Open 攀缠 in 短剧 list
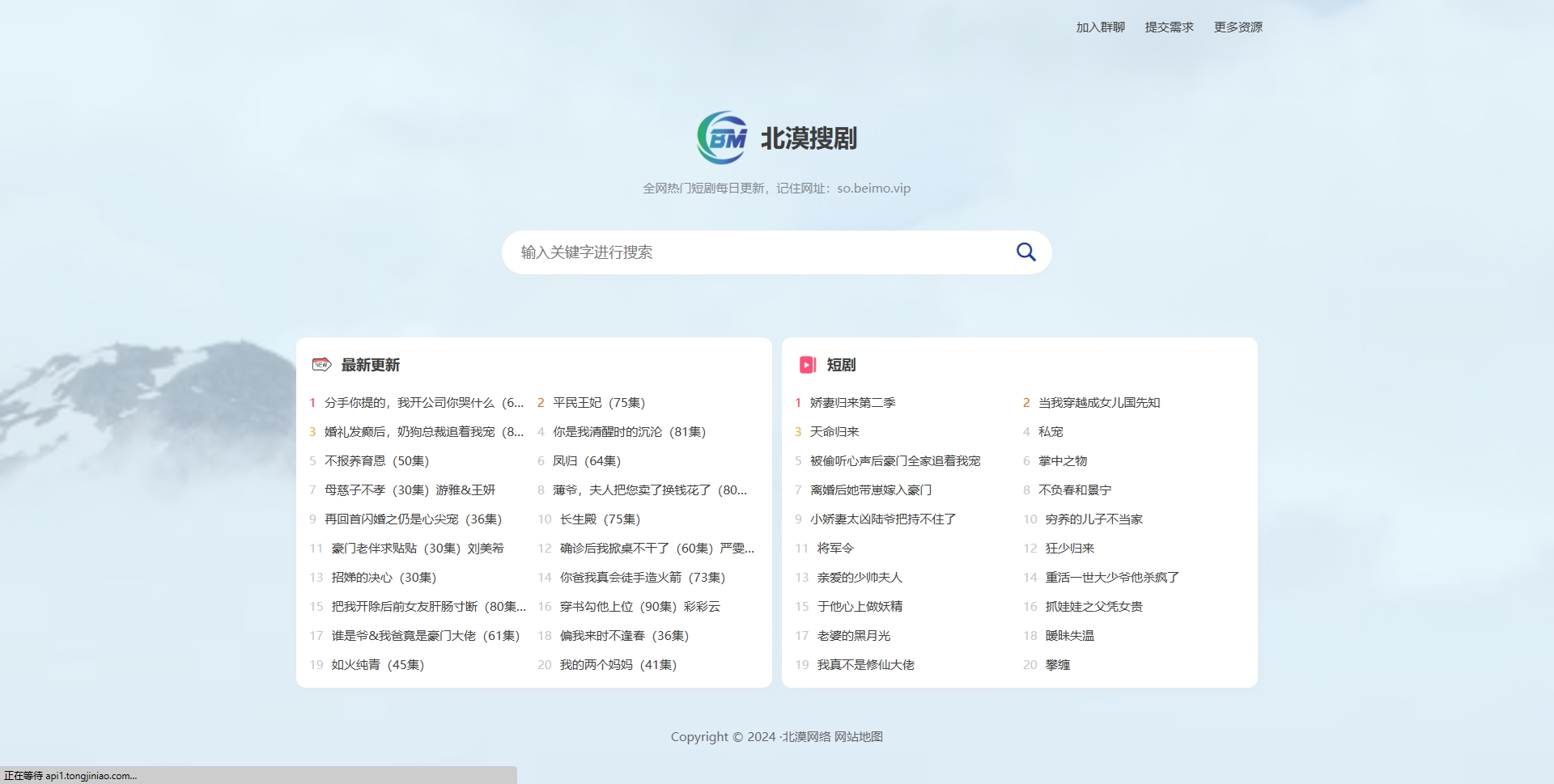Viewport: 1554px width, 784px height. (x=1057, y=664)
